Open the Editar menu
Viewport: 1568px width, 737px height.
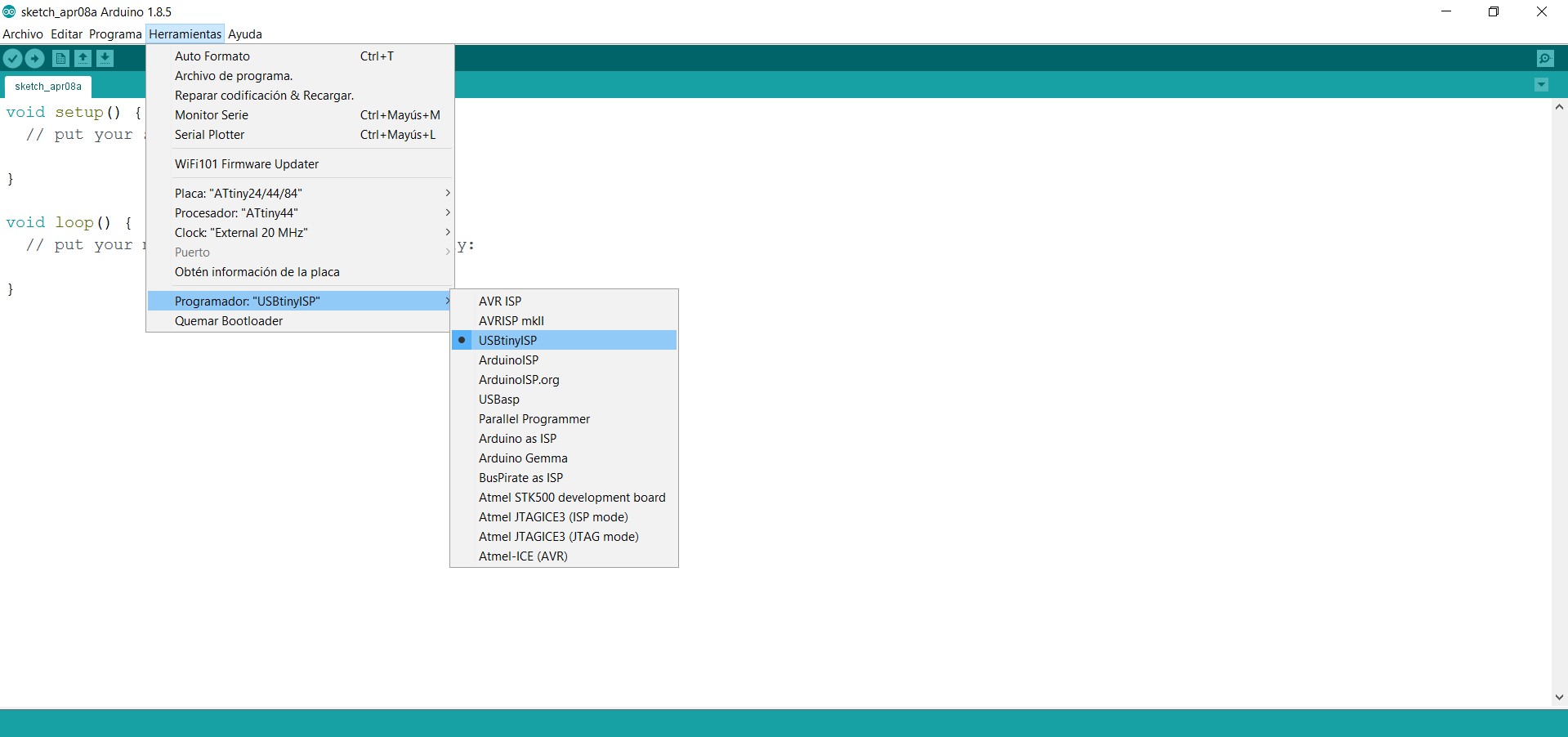66,33
